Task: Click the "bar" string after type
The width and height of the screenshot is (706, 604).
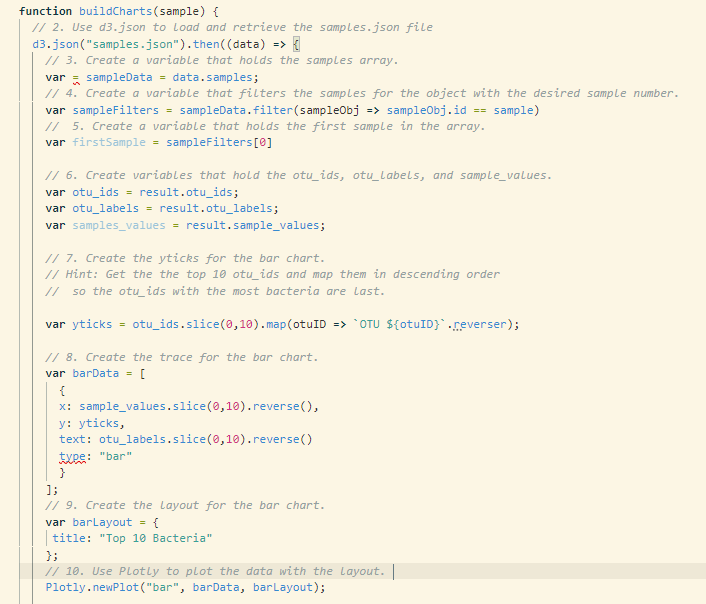Action: tap(116, 457)
